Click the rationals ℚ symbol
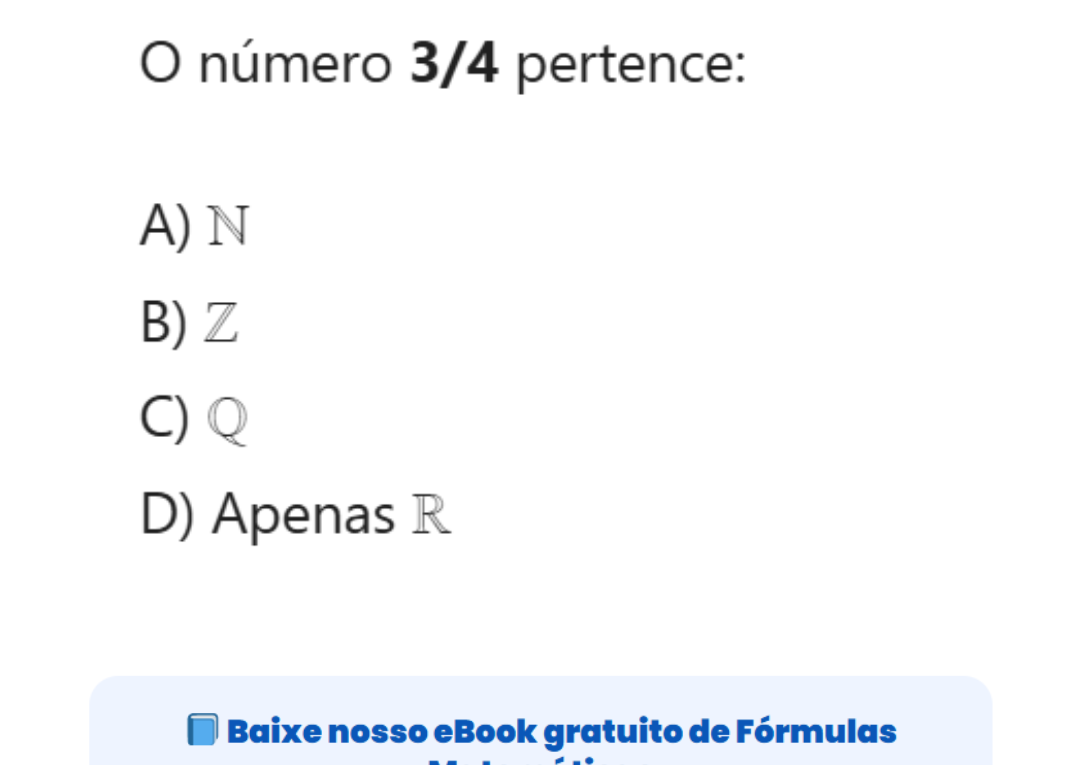Viewport: 1080px width, 765px height. pyautogui.click(x=227, y=420)
